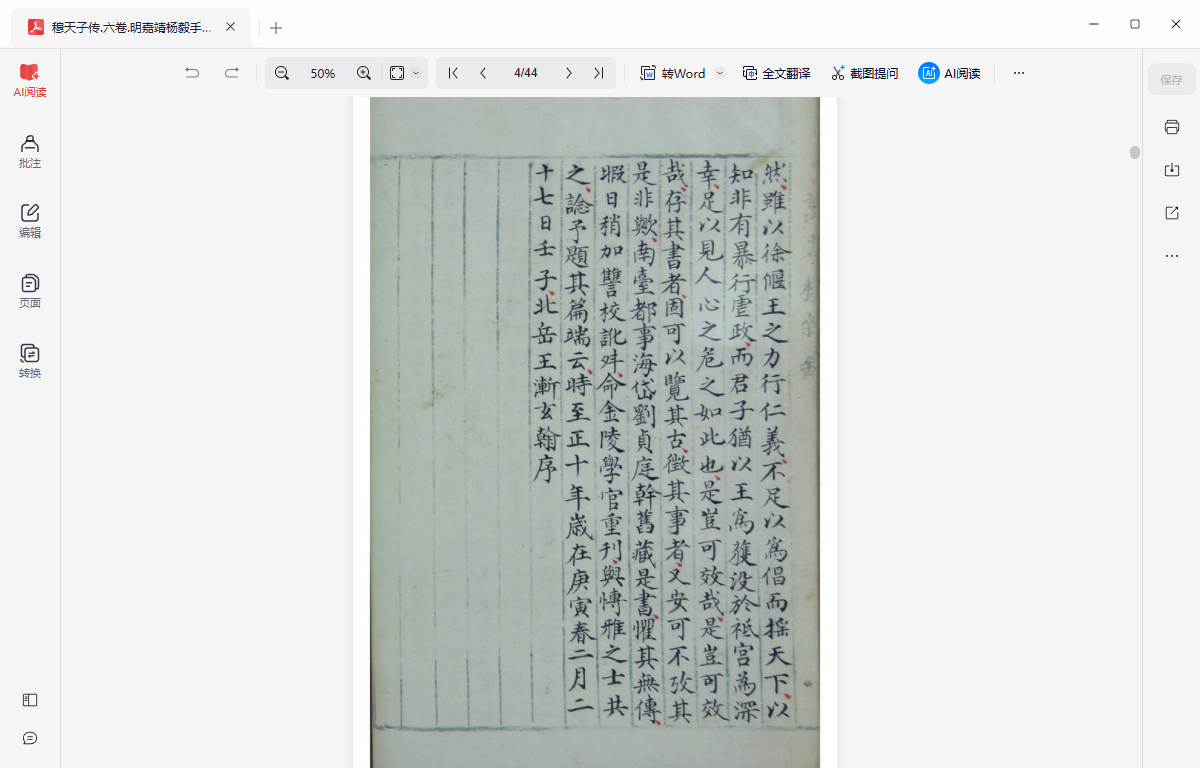Screen dimensions: 1200x768
Task: Print the document using printer icon
Action: pyautogui.click(x=1172, y=127)
